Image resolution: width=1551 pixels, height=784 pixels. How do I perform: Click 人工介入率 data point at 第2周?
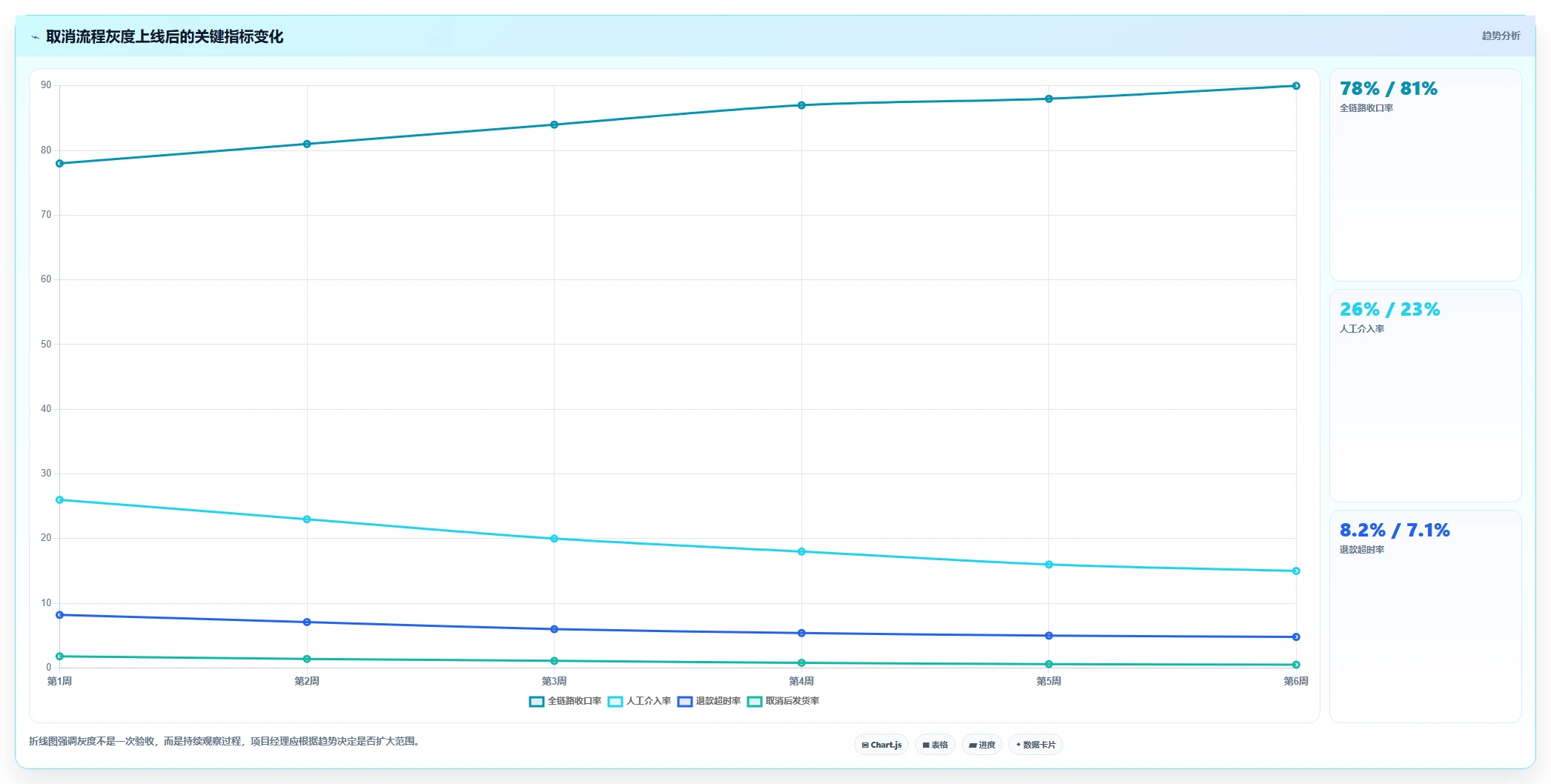[x=307, y=519]
